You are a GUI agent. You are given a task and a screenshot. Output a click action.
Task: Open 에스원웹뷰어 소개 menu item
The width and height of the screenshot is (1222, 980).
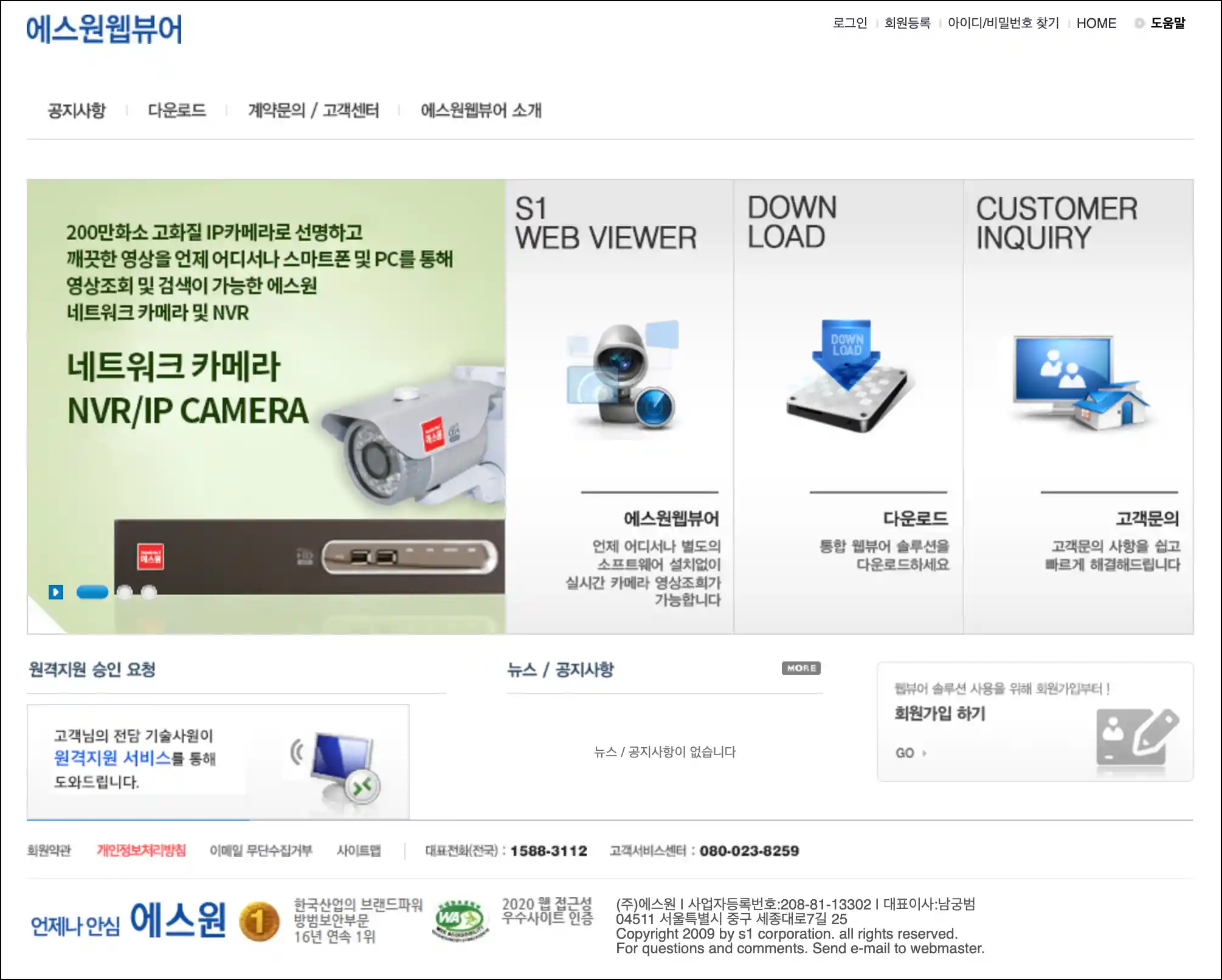click(481, 110)
